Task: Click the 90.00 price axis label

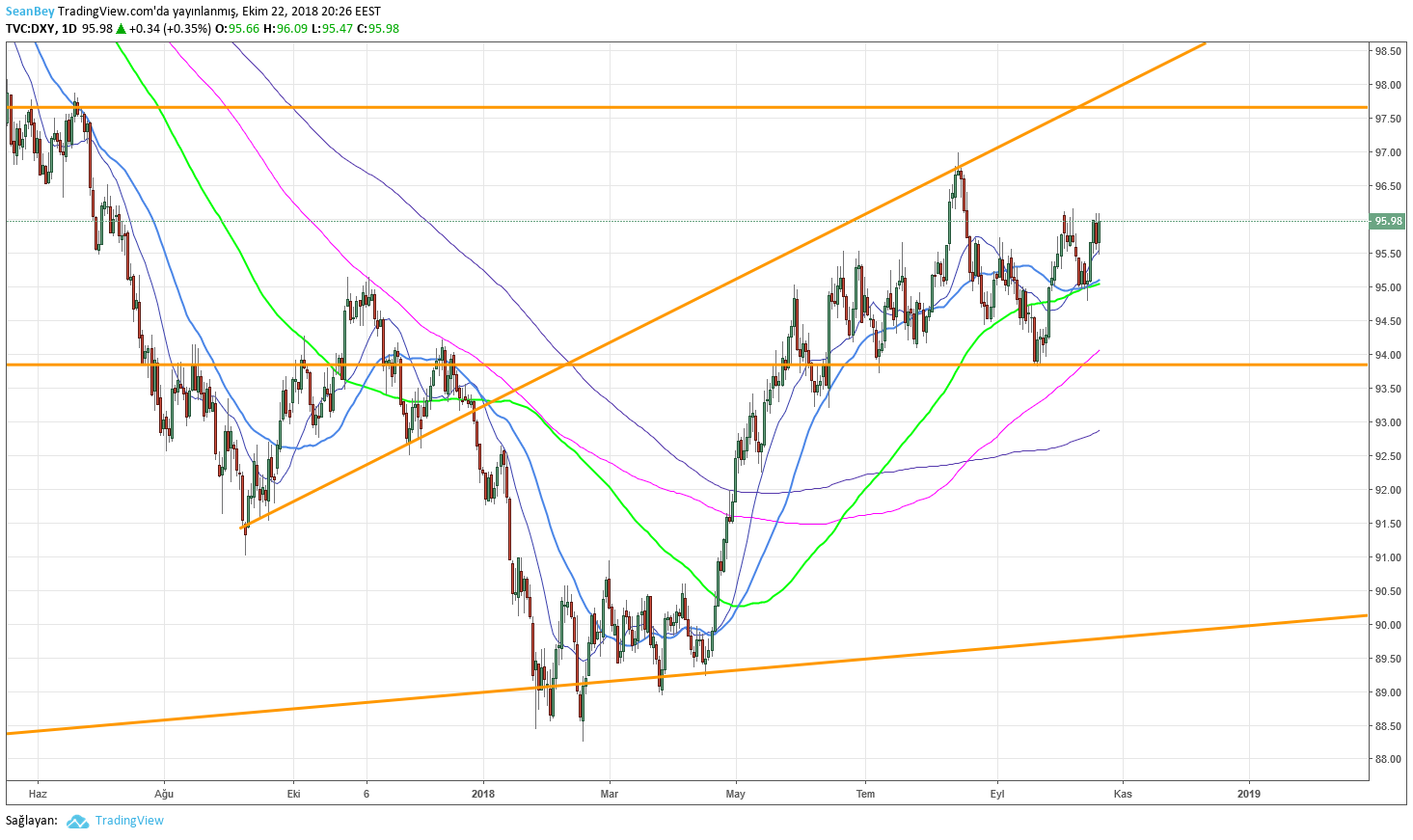Action: (x=1388, y=625)
